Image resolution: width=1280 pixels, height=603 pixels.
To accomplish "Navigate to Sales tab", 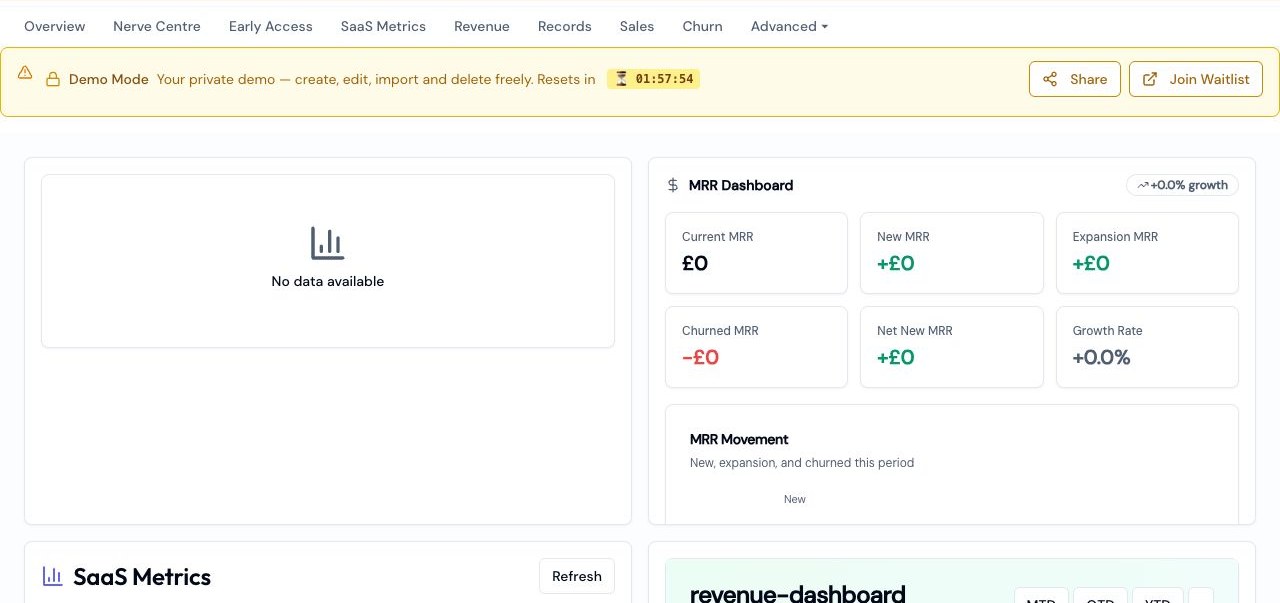I will (x=637, y=26).
